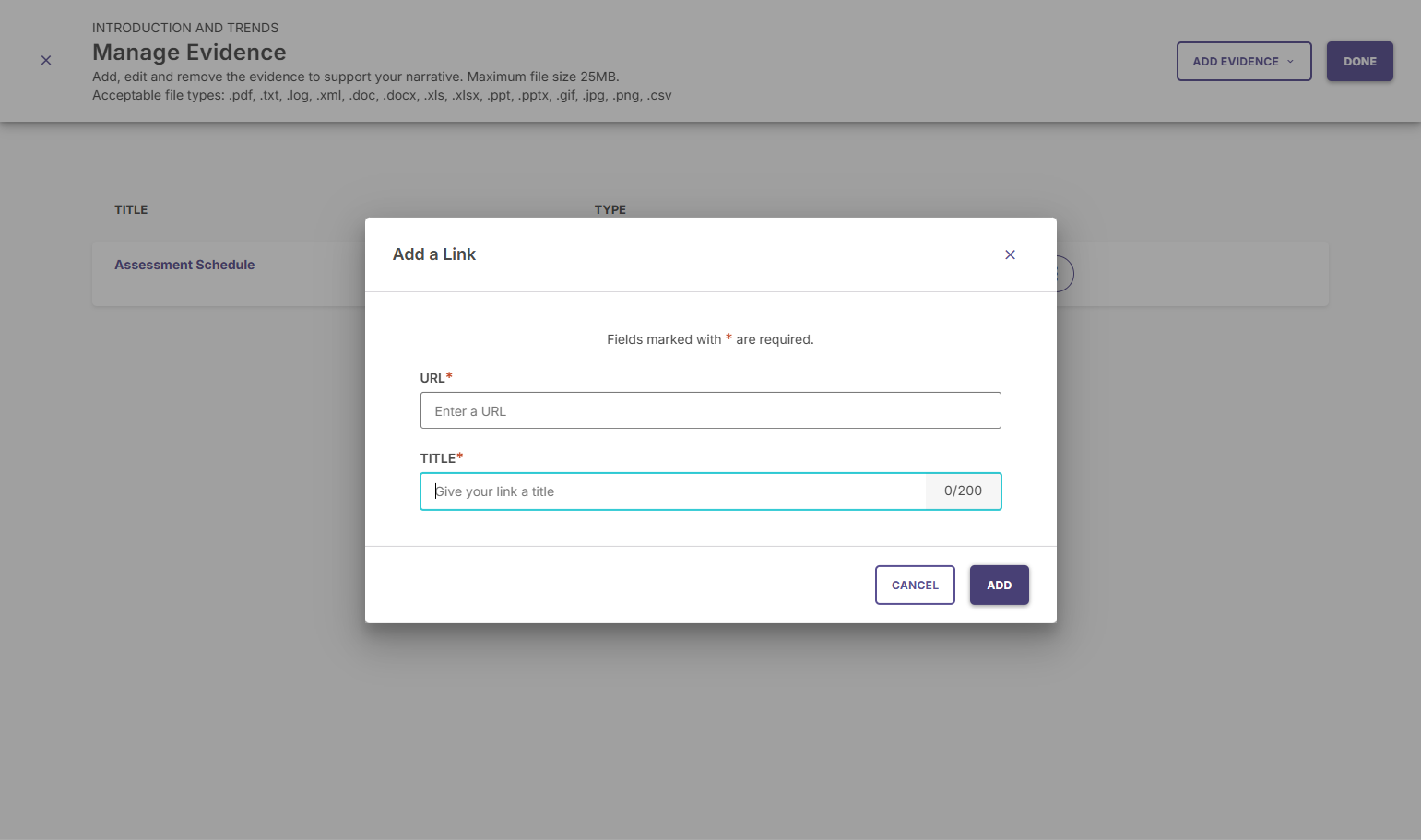Close the Manage Evidence page
Screen dimensions: 1421x840
46,60
